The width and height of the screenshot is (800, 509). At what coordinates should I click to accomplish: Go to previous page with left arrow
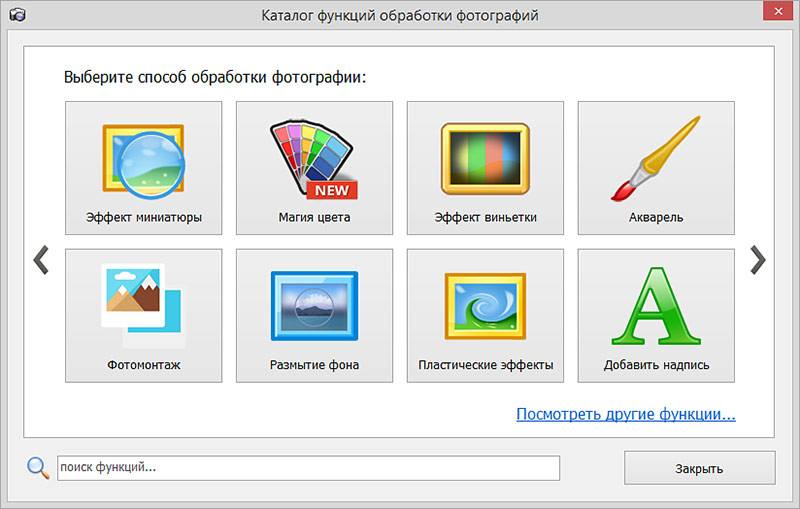(x=41, y=260)
